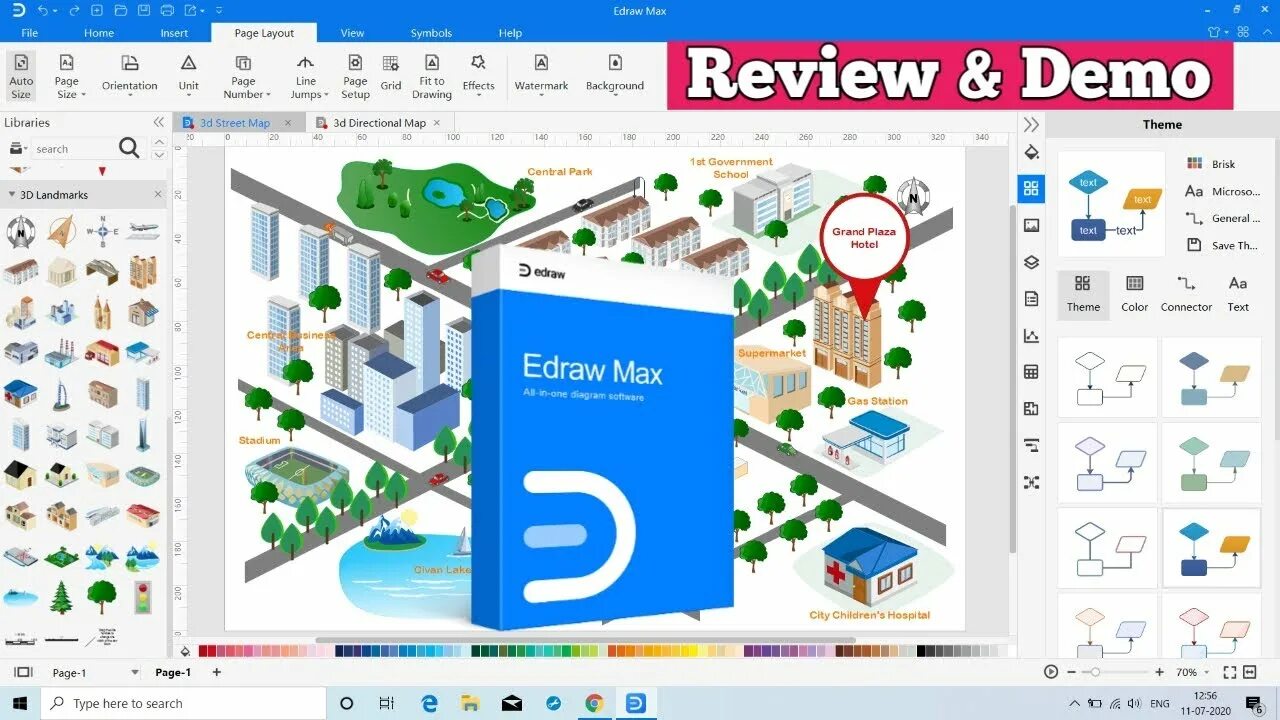Open the Watermark dropdown
The image size is (1280, 720).
pyautogui.click(x=541, y=74)
